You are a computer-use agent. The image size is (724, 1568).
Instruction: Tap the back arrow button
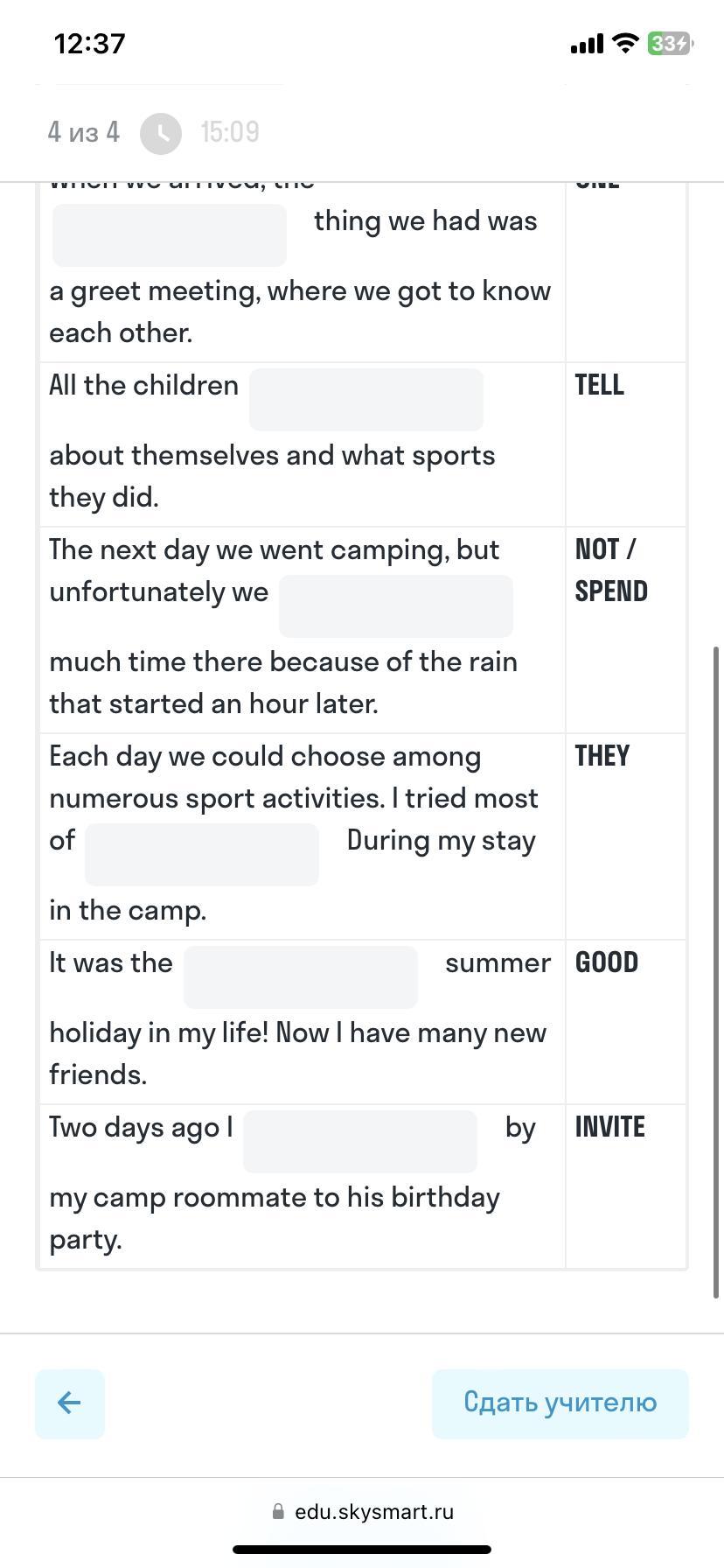point(70,1403)
